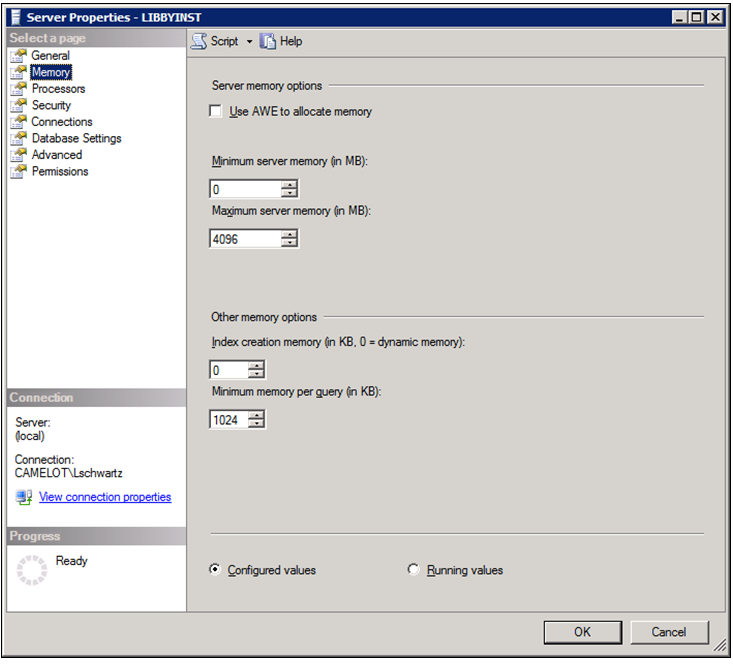Increase maximum server memory value
733x665 pixels.
tap(289, 235)
